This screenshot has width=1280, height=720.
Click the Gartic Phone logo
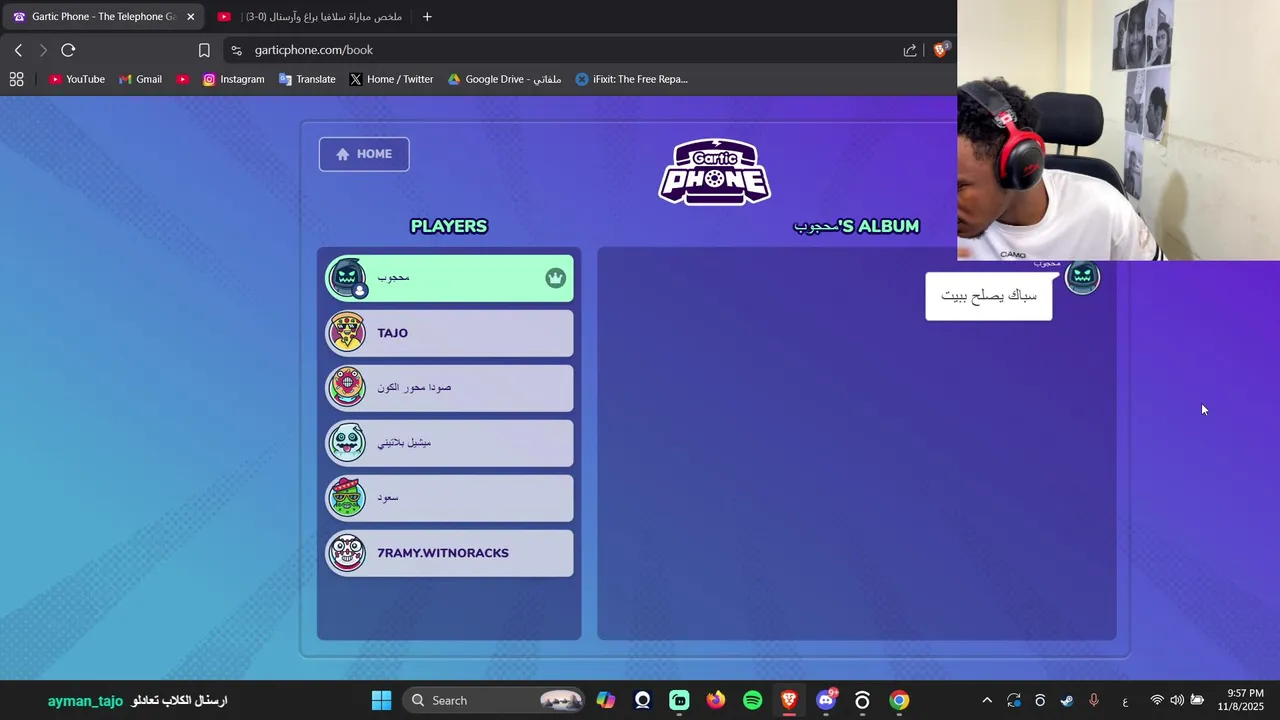pyautogui.click(x=714, y=172)
